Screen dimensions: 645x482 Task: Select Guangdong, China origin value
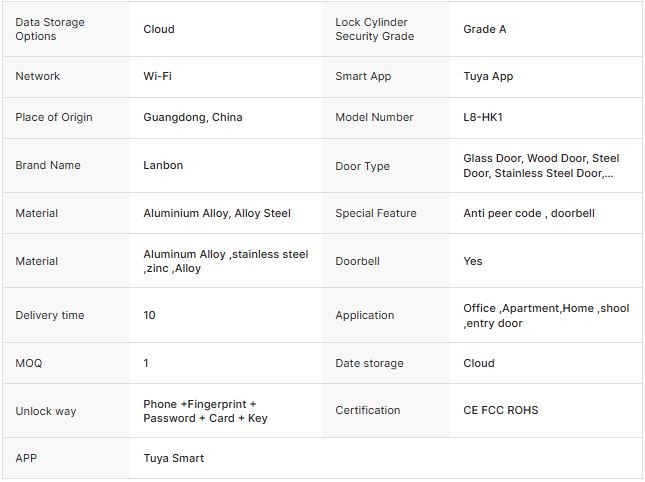tap(193, 117)
